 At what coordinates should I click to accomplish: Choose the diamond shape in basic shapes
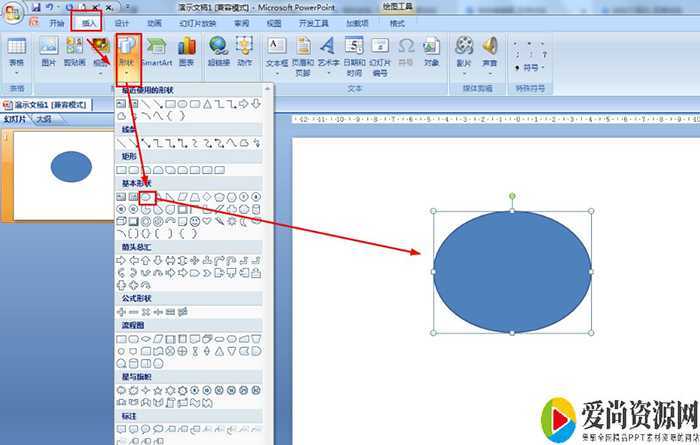click(x=207, y=197)
